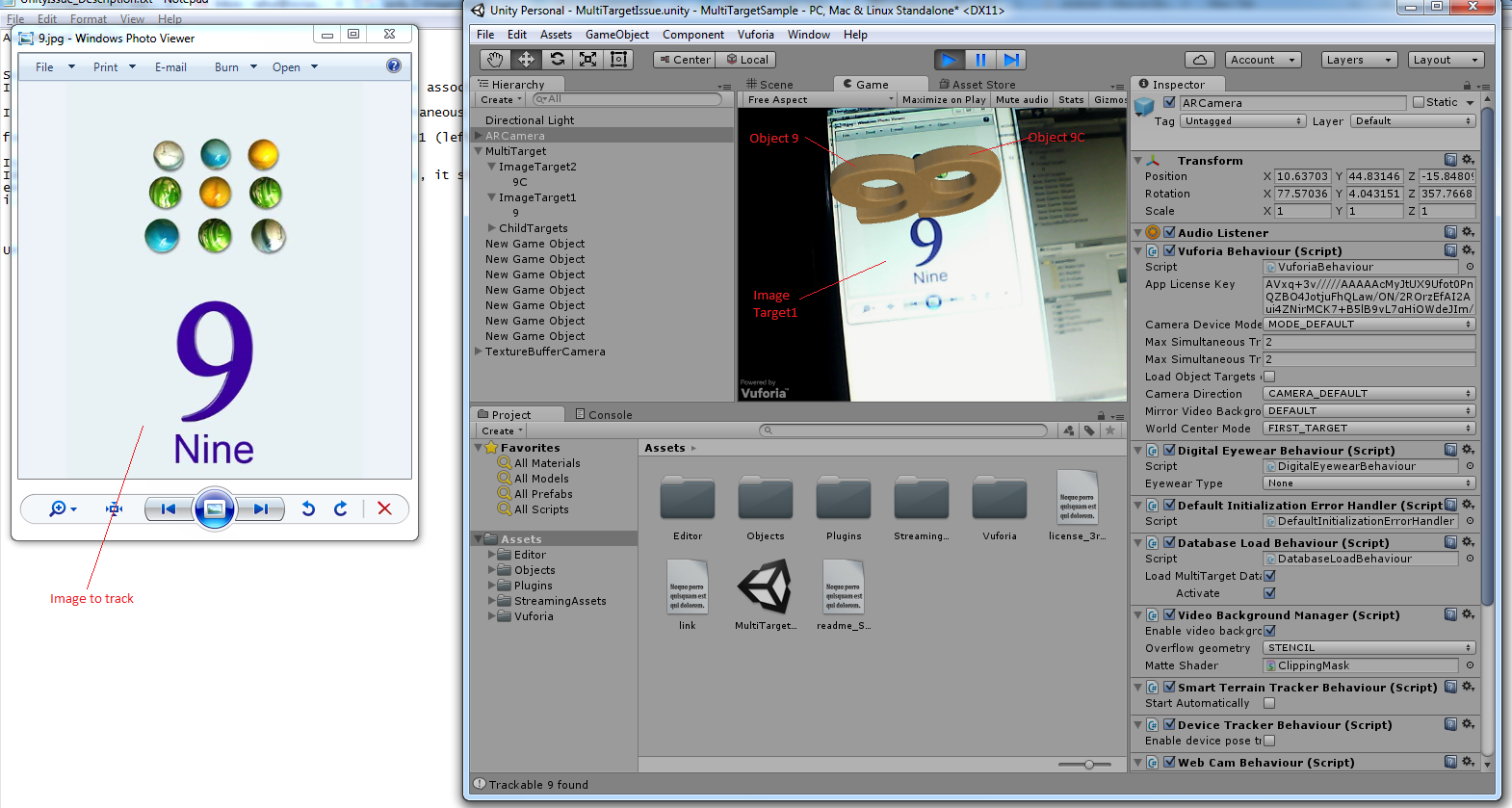Click the Maximize on Play button
The width and height of the screenshot is (1512, 808).
(943, 100)
